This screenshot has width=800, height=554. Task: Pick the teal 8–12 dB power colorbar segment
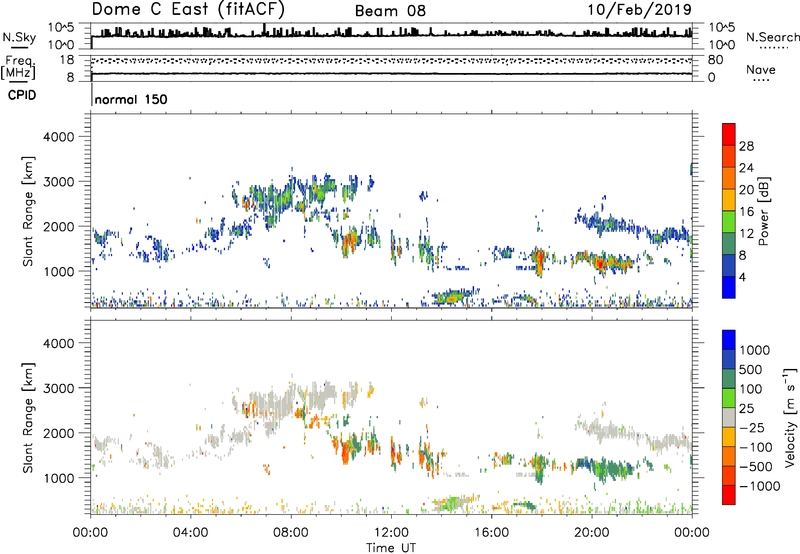point(729,244)
